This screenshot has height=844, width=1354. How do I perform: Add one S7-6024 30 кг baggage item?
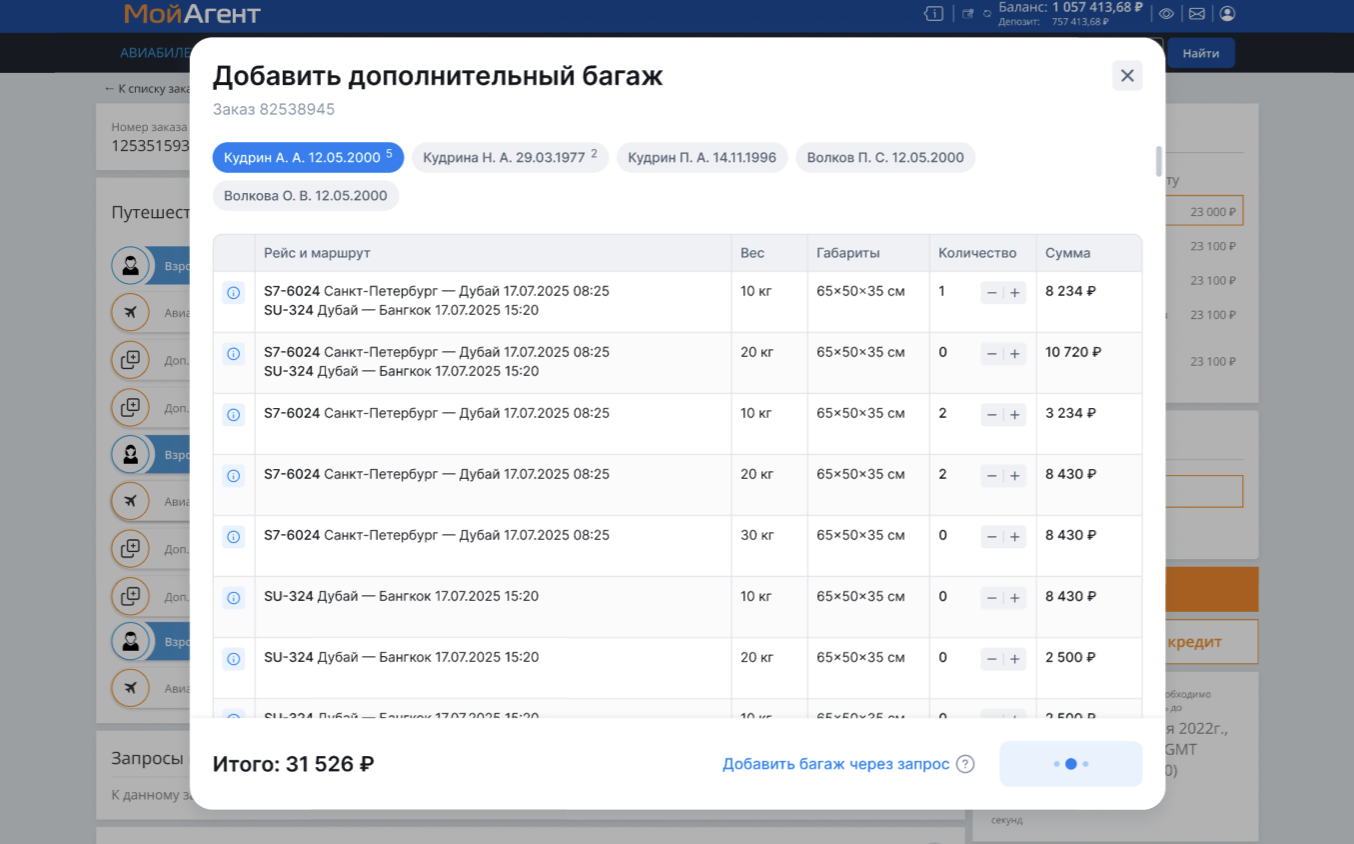1015,537
